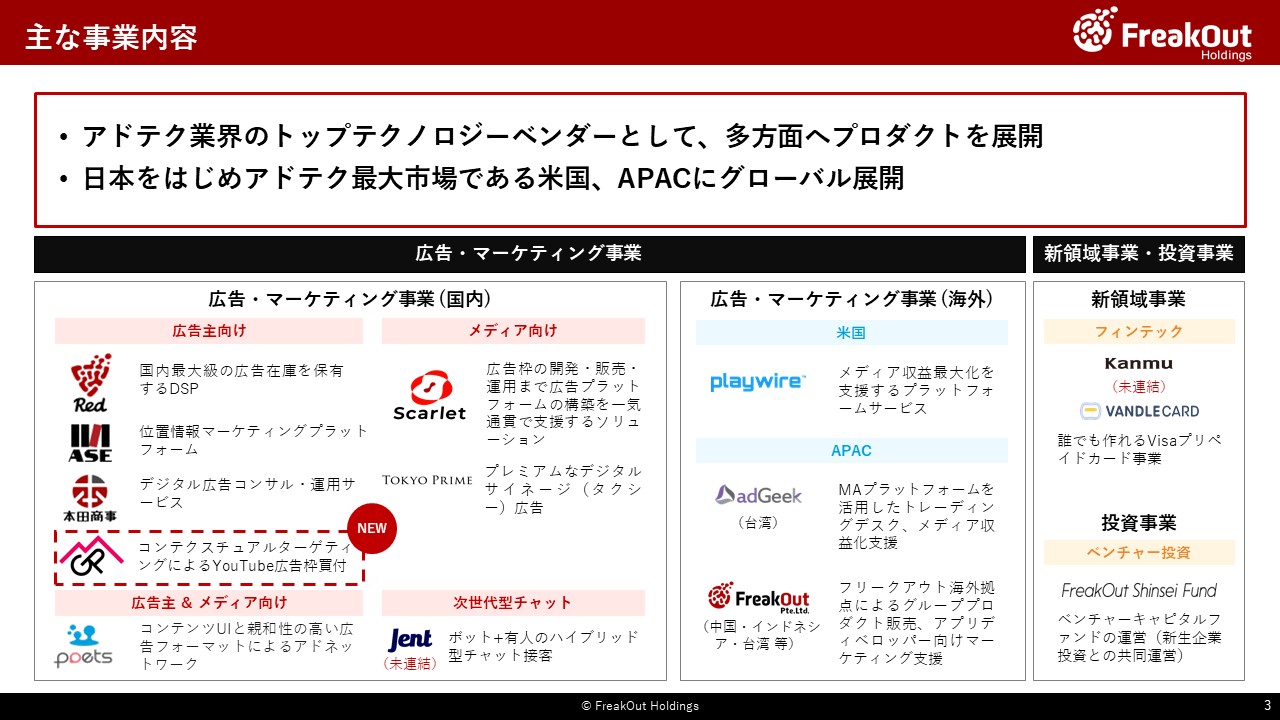
Task: Select text ベンチャーキャピタルファンドの運営
Action: tap(1139, 637)
